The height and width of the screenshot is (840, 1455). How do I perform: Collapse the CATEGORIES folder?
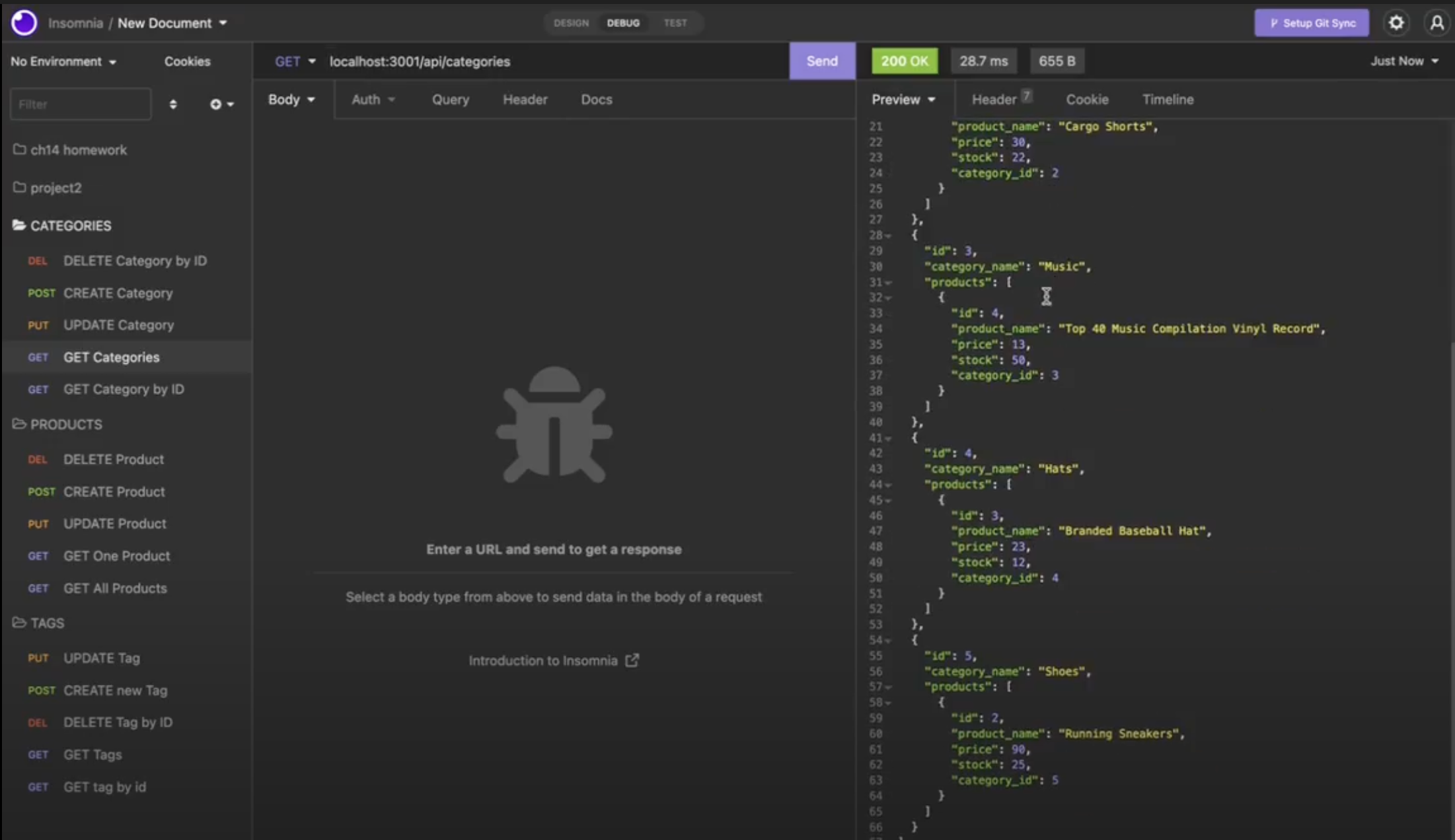point(70,226)
